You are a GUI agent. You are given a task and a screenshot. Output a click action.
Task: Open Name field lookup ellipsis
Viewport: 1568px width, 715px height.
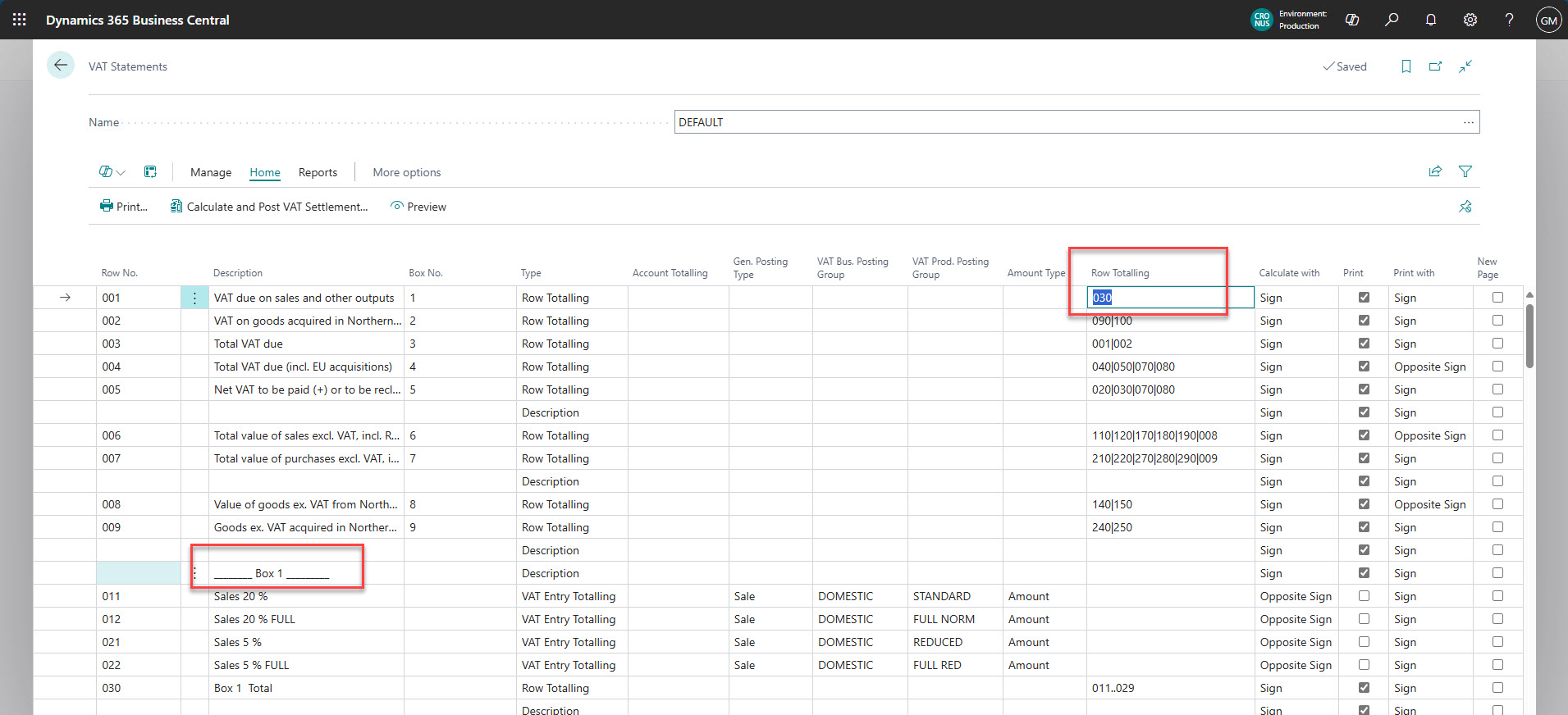coord(1468,122)
